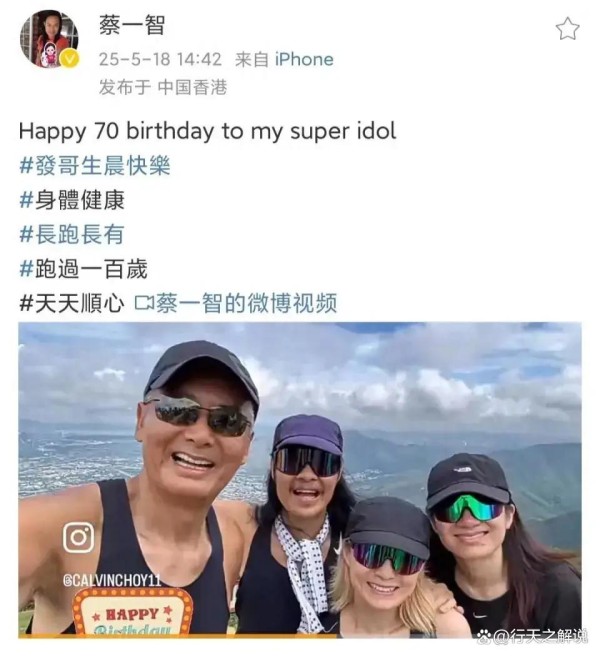Play the mountain selfie video thumbnail

[300, 480]
